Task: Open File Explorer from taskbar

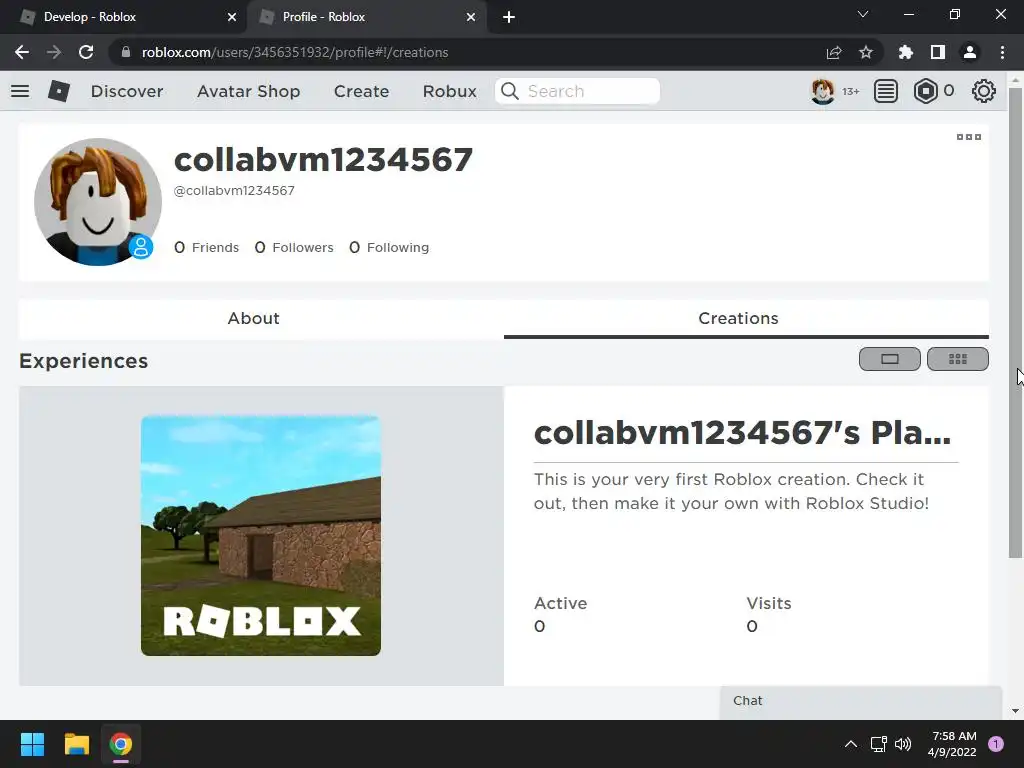Action: [76, 744]
